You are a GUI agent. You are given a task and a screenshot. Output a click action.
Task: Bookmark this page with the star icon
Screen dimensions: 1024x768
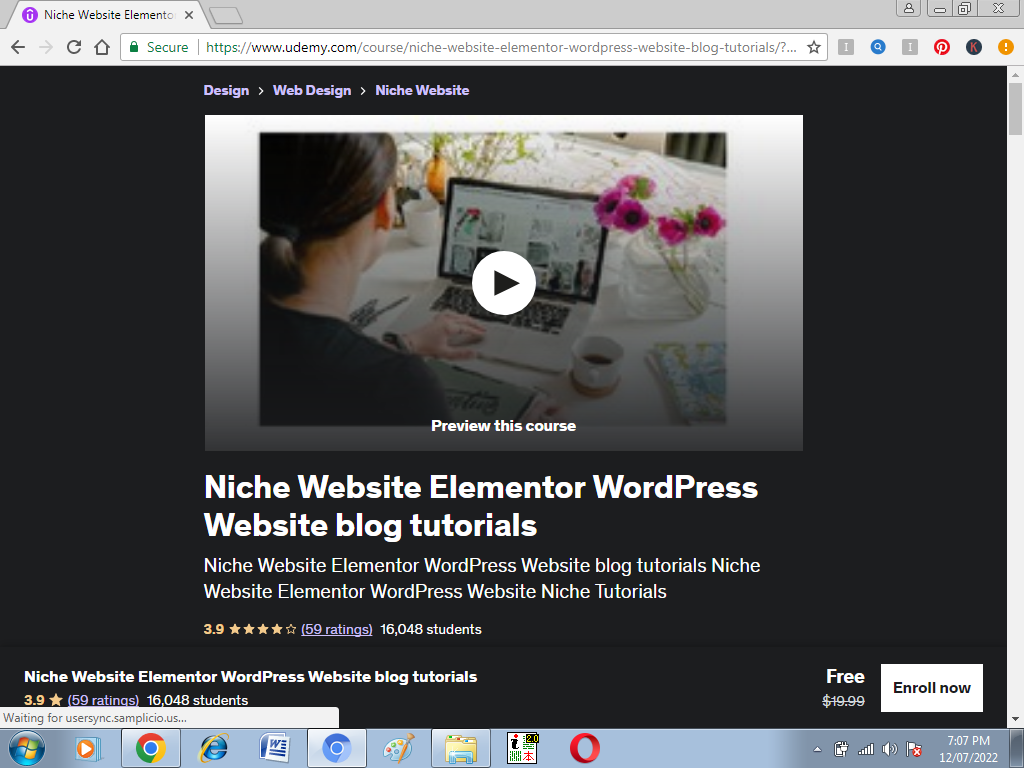(814, 47)
